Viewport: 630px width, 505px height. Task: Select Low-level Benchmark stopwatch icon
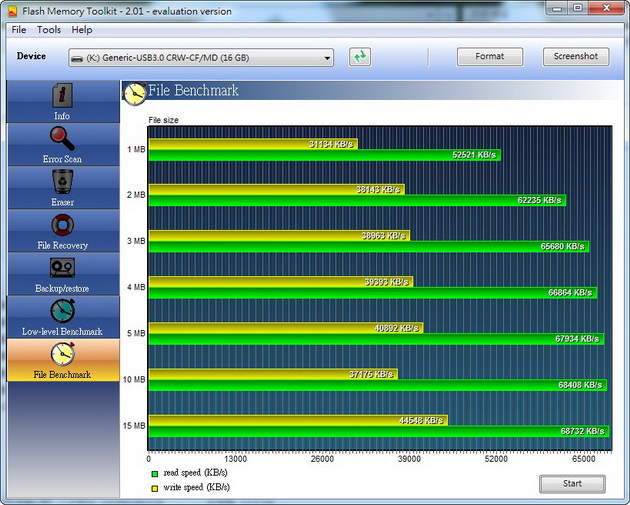pyautogui.click(x=62, y=311)
